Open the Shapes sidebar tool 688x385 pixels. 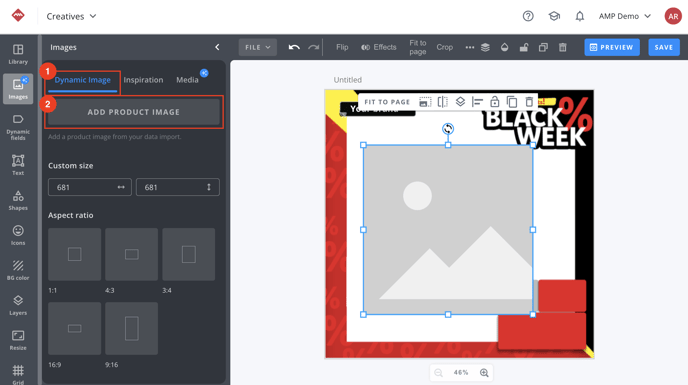18,200
